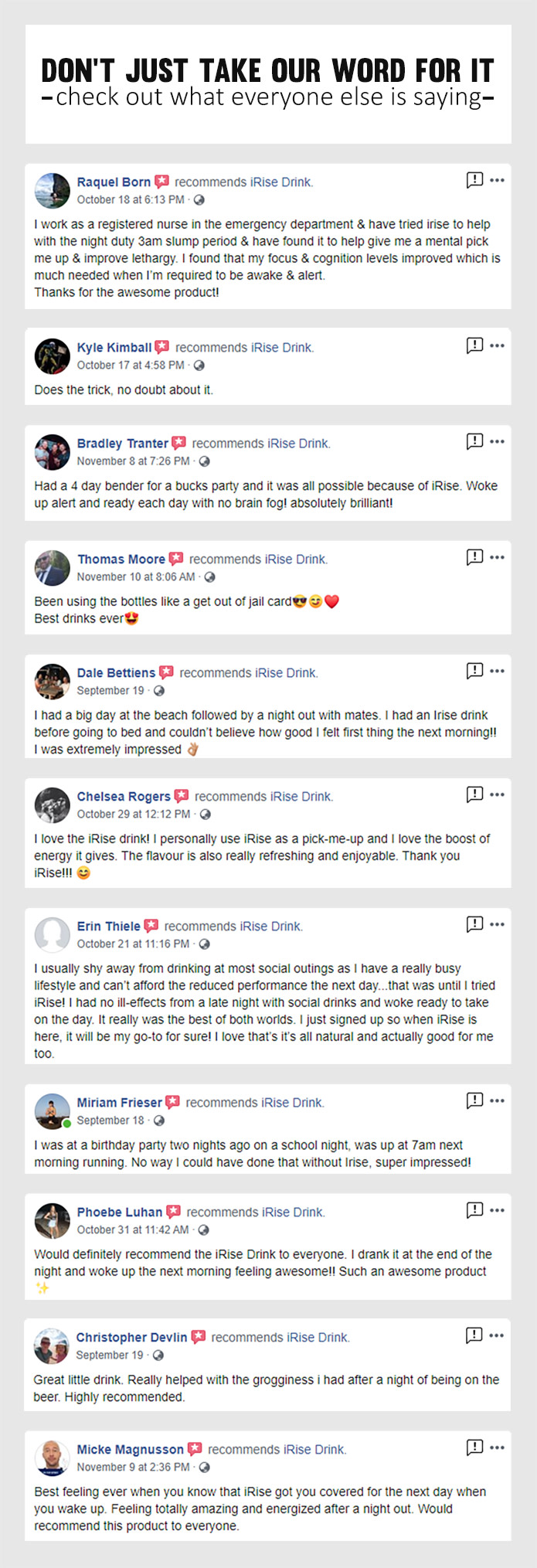The height and width of the screenshot is (1568, 537).
Task: Click Thomas Moore's November 10 timestamp
Action: [136, 577]
